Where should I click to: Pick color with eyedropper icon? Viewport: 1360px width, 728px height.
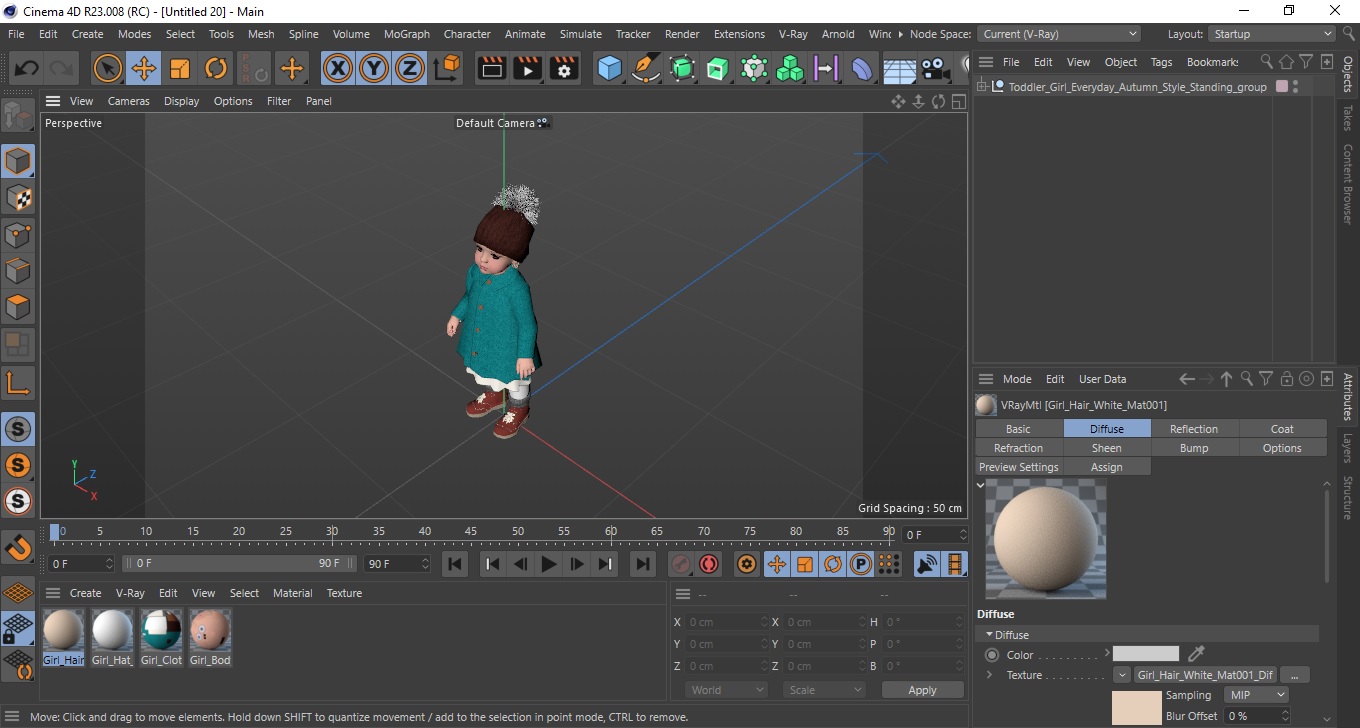click(1196, 654)
